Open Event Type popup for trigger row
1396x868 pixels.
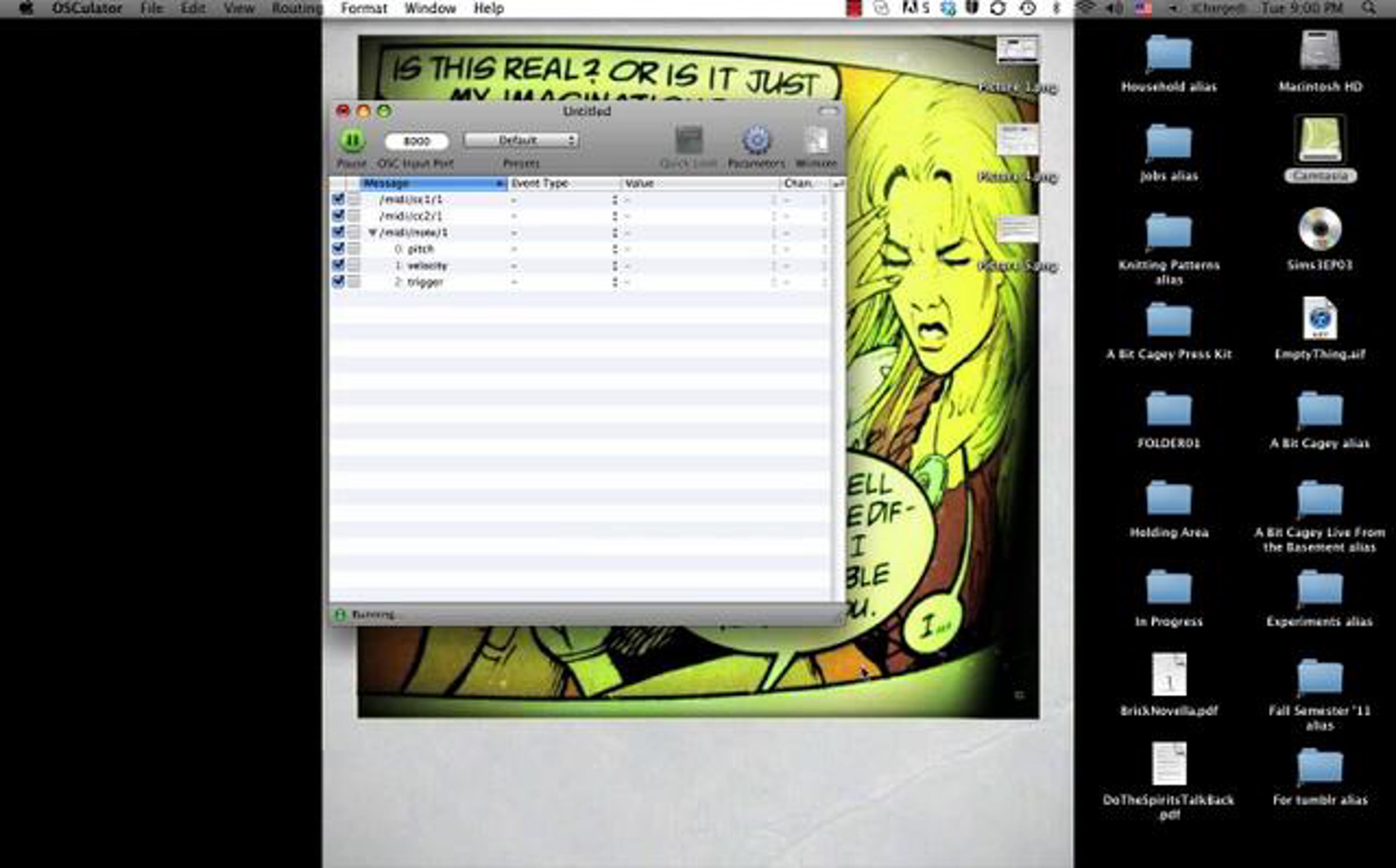click(564, 282)
